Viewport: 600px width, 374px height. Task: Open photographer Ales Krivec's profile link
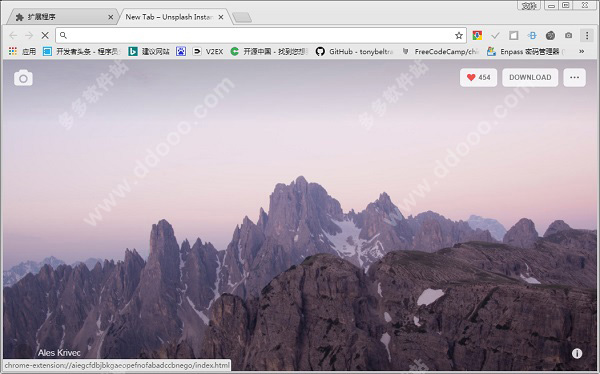tap(59, 353)
